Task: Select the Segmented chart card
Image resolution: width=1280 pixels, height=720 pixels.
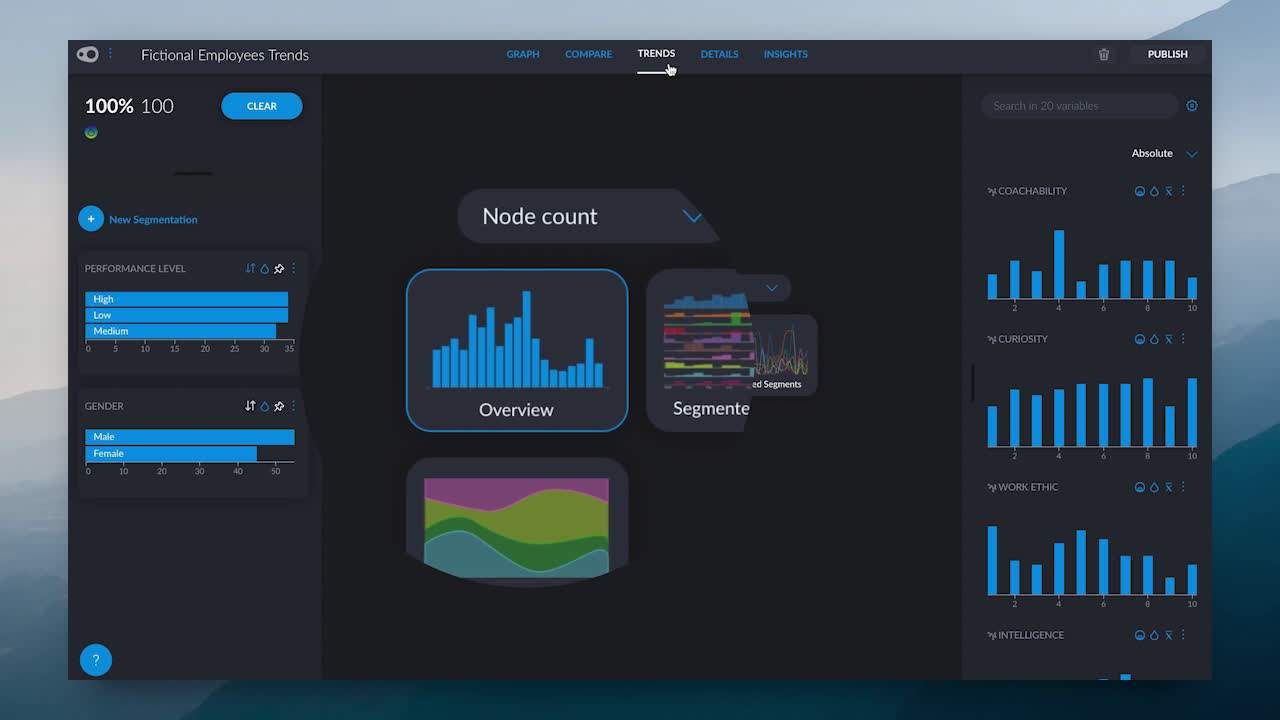Action: coord(698,350)
